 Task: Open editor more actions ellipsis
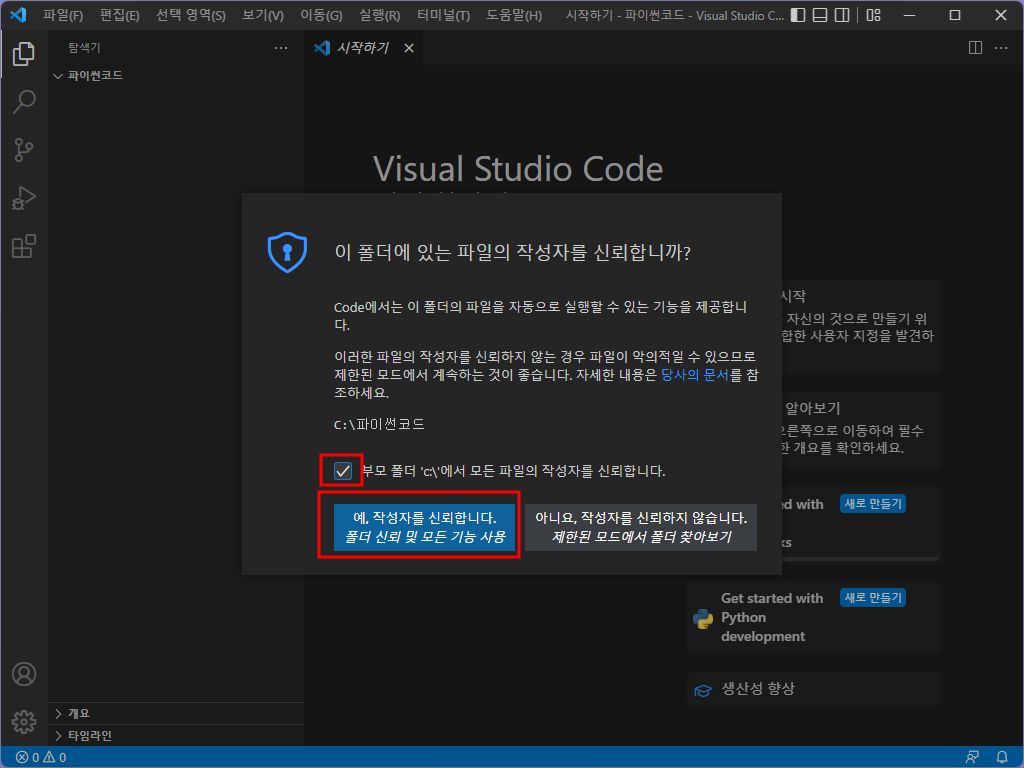point(1000,48)
